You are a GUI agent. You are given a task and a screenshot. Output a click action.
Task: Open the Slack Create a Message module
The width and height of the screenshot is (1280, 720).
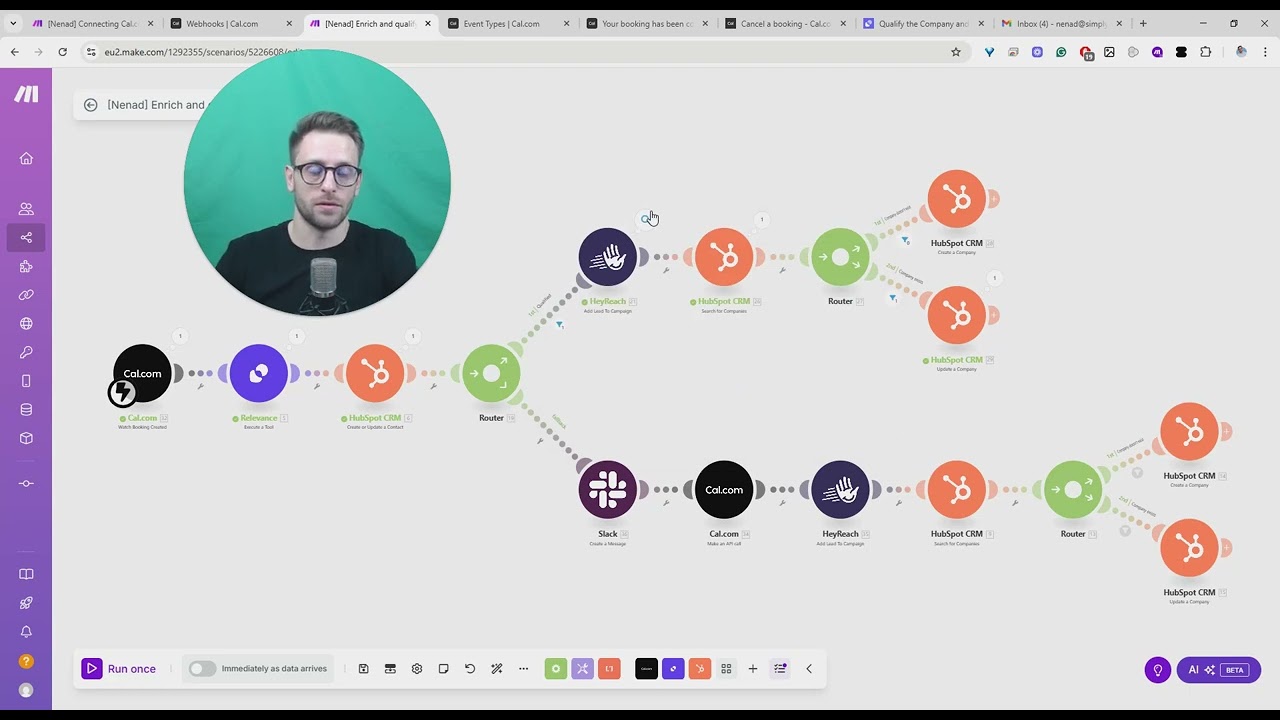click(608, 490)
